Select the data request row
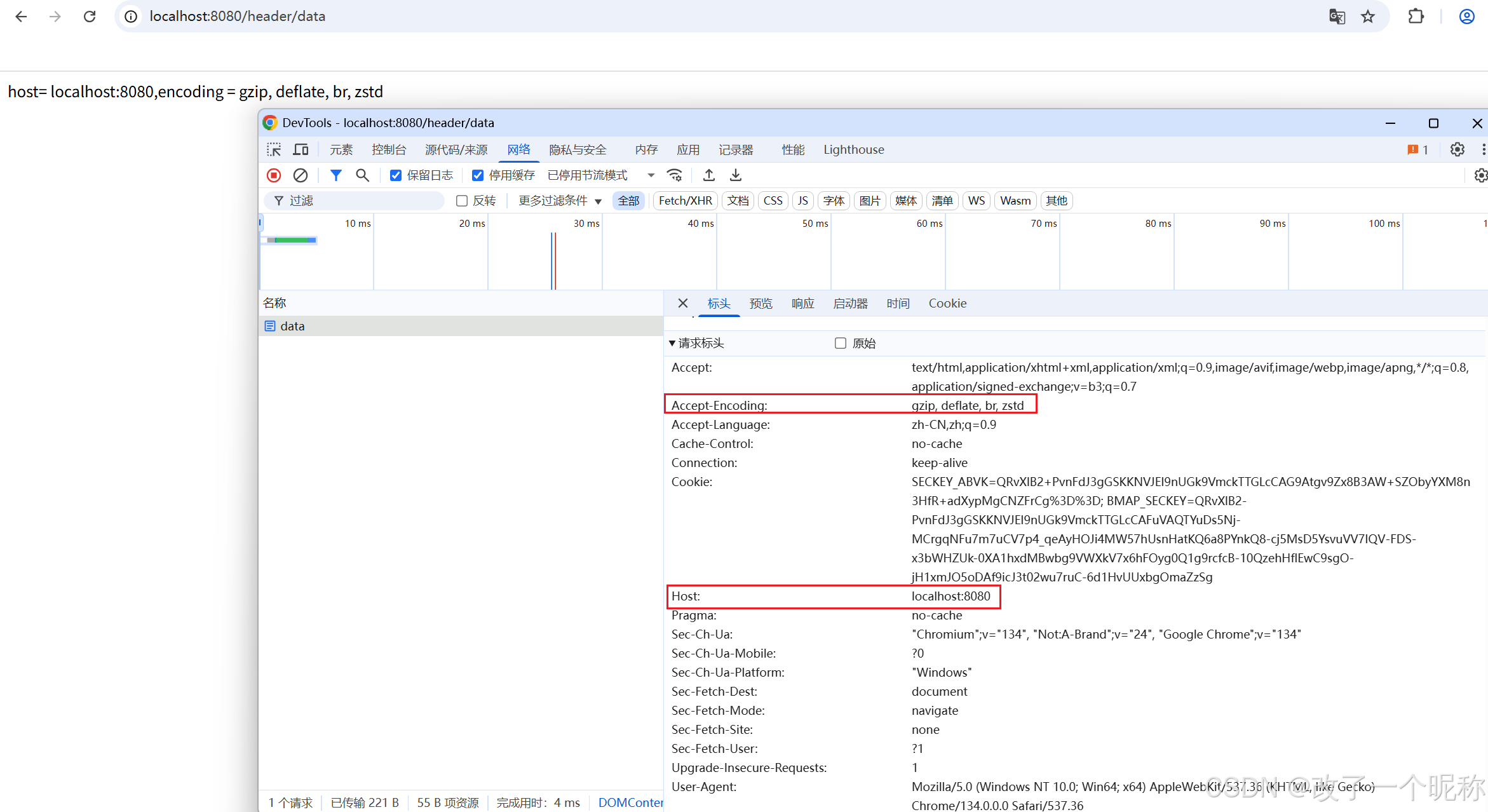 click(292, 326)
